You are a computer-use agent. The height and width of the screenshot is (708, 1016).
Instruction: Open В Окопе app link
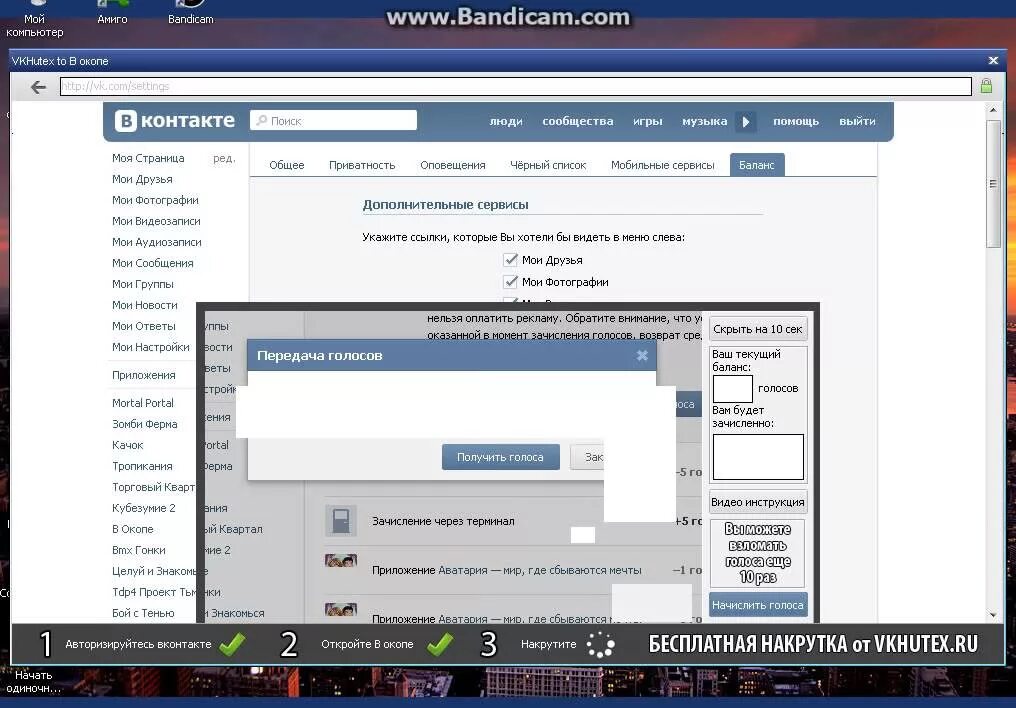(x=133, y=529)
